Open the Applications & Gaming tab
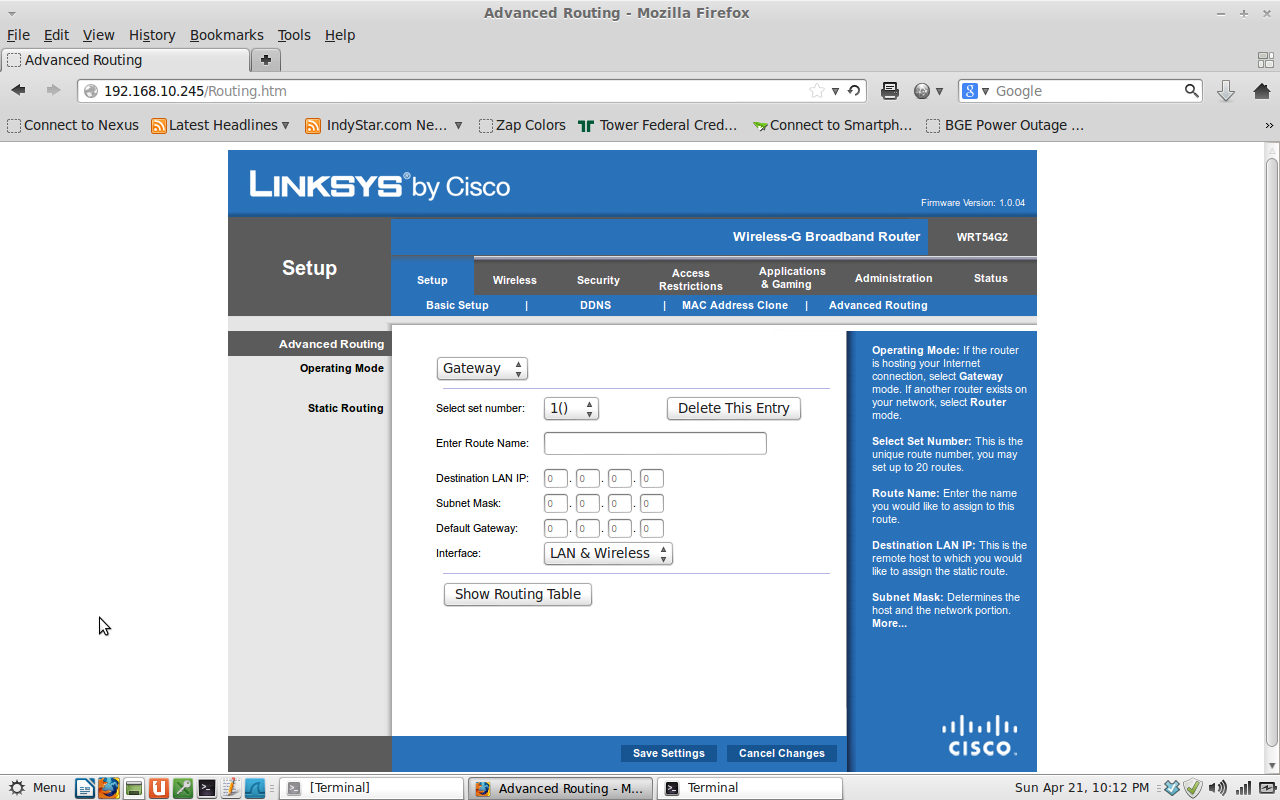The width and height of the screenshot is (1280, 800). point(792,278)
